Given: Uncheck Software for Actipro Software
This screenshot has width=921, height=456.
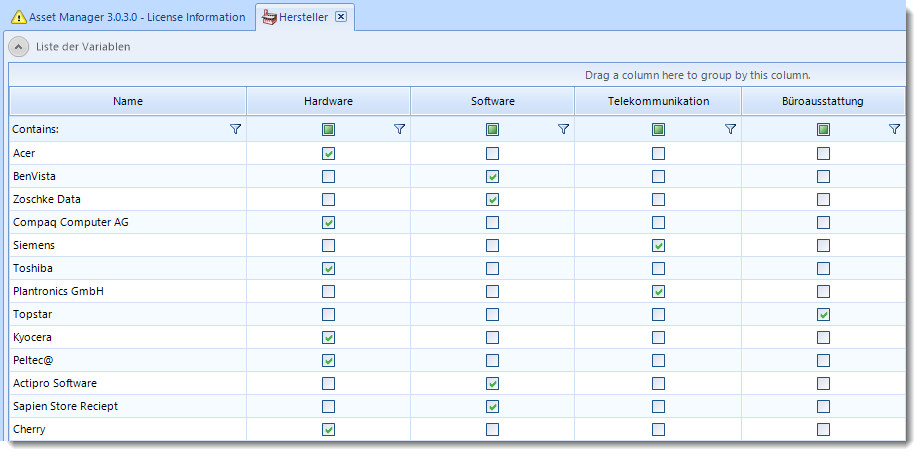Looking at the screenshot, I should [x=492, y=383].
